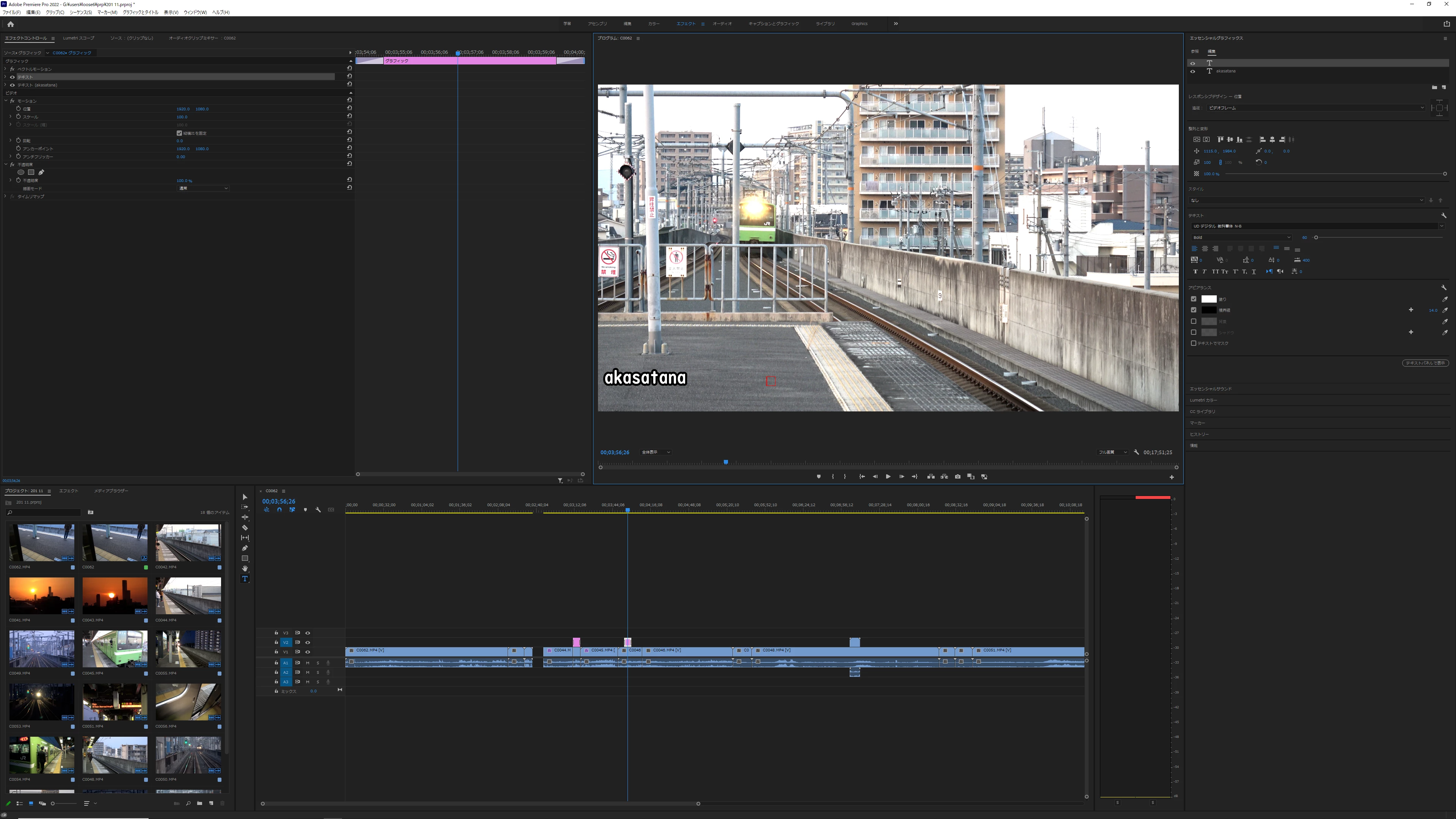This screenshot has width=1456, height=819.
Task: Expand the モーション effect properties
Action: point(6,100)
